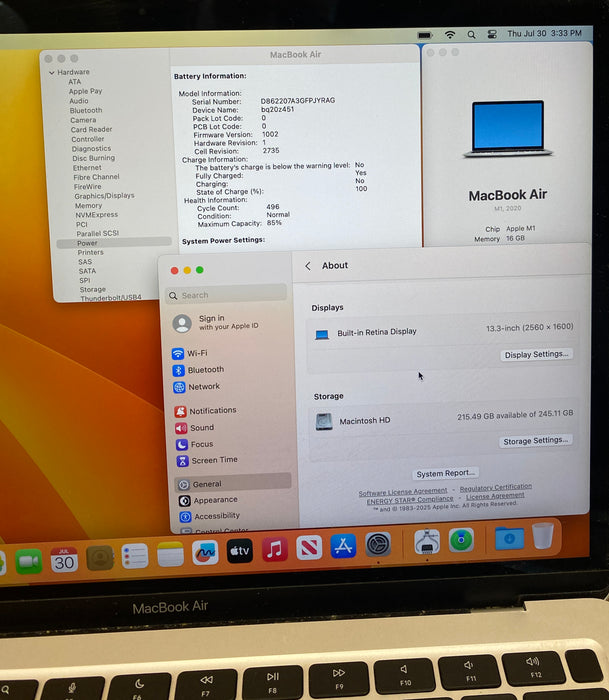Viewport: 609px width, 700px height.
Task: Click the System Settings search field
Action: pyautogui.click(x=226, y=295)
